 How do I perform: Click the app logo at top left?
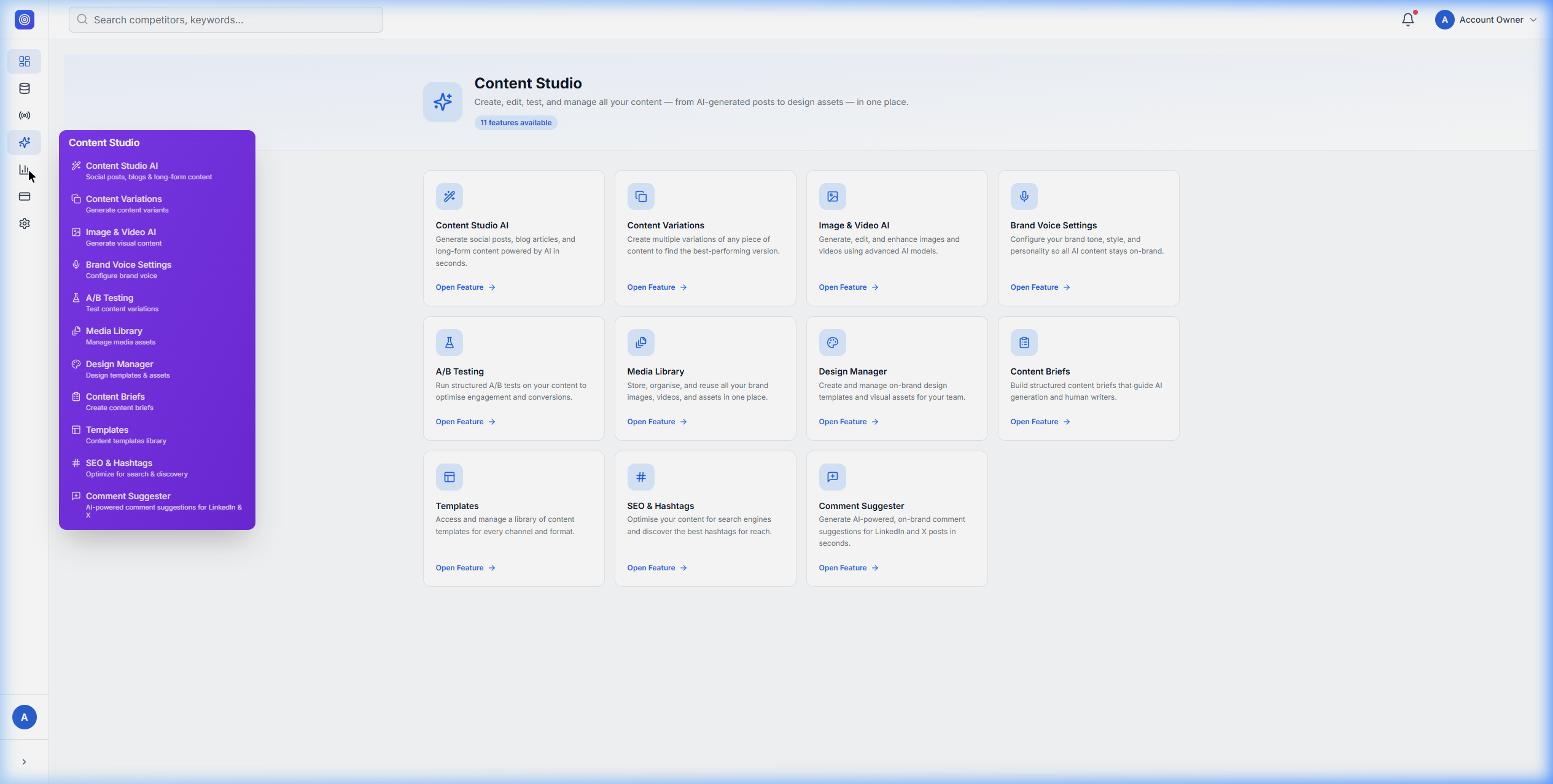(x=25, y=20)
